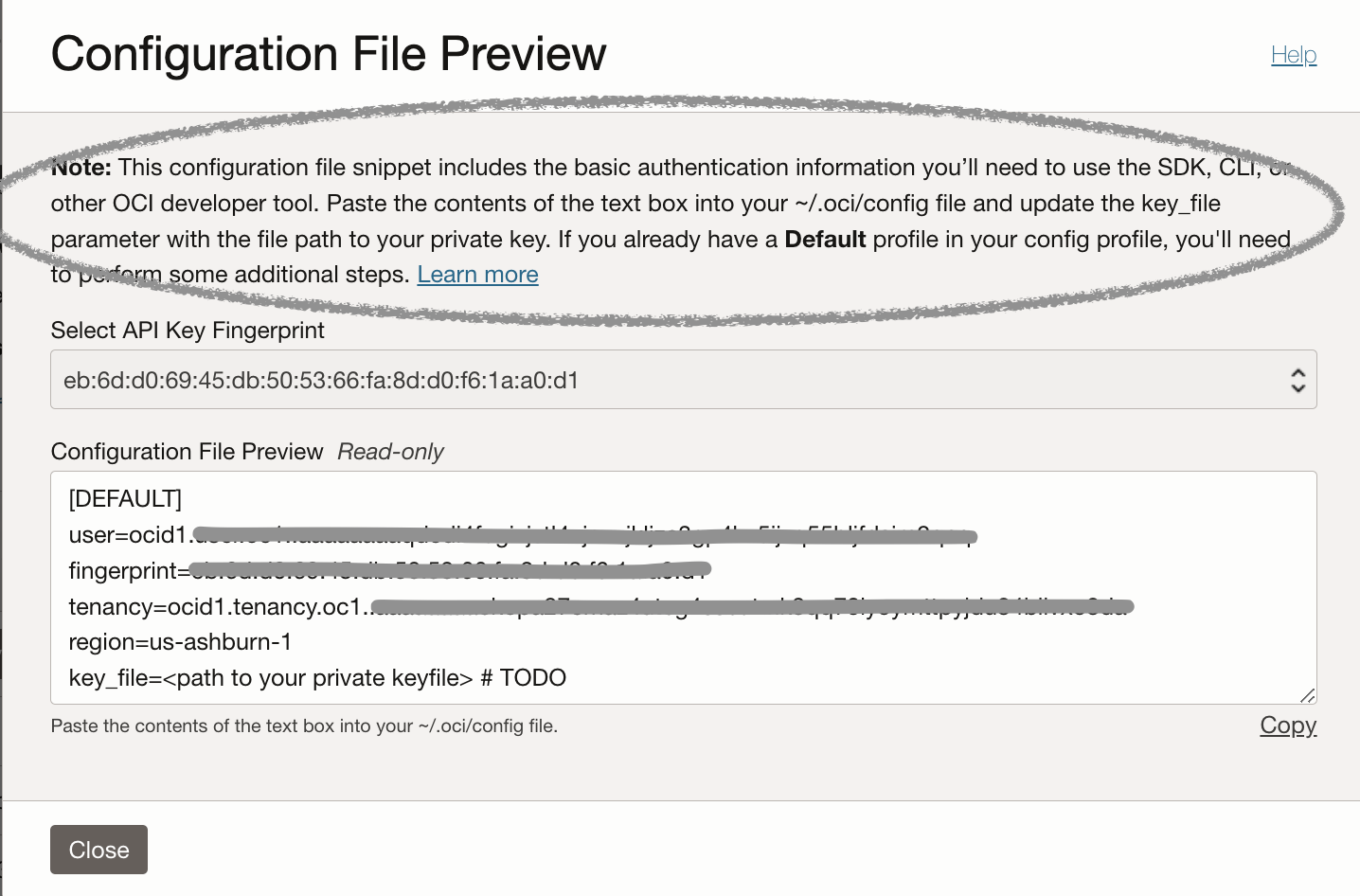The width and height of the screenshot is (1360, 896).
Task: Click the bold Default word in note
Action: (x=825, y=240)
